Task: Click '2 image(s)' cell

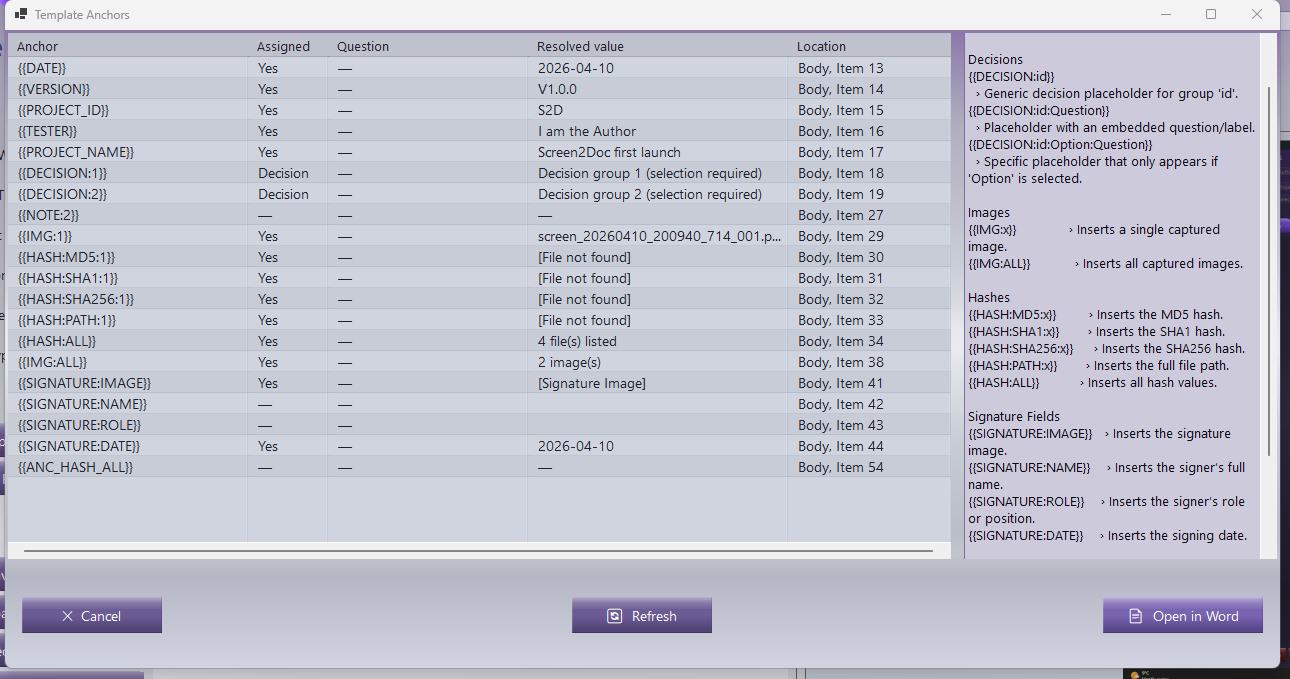Action: pos(569,362)
